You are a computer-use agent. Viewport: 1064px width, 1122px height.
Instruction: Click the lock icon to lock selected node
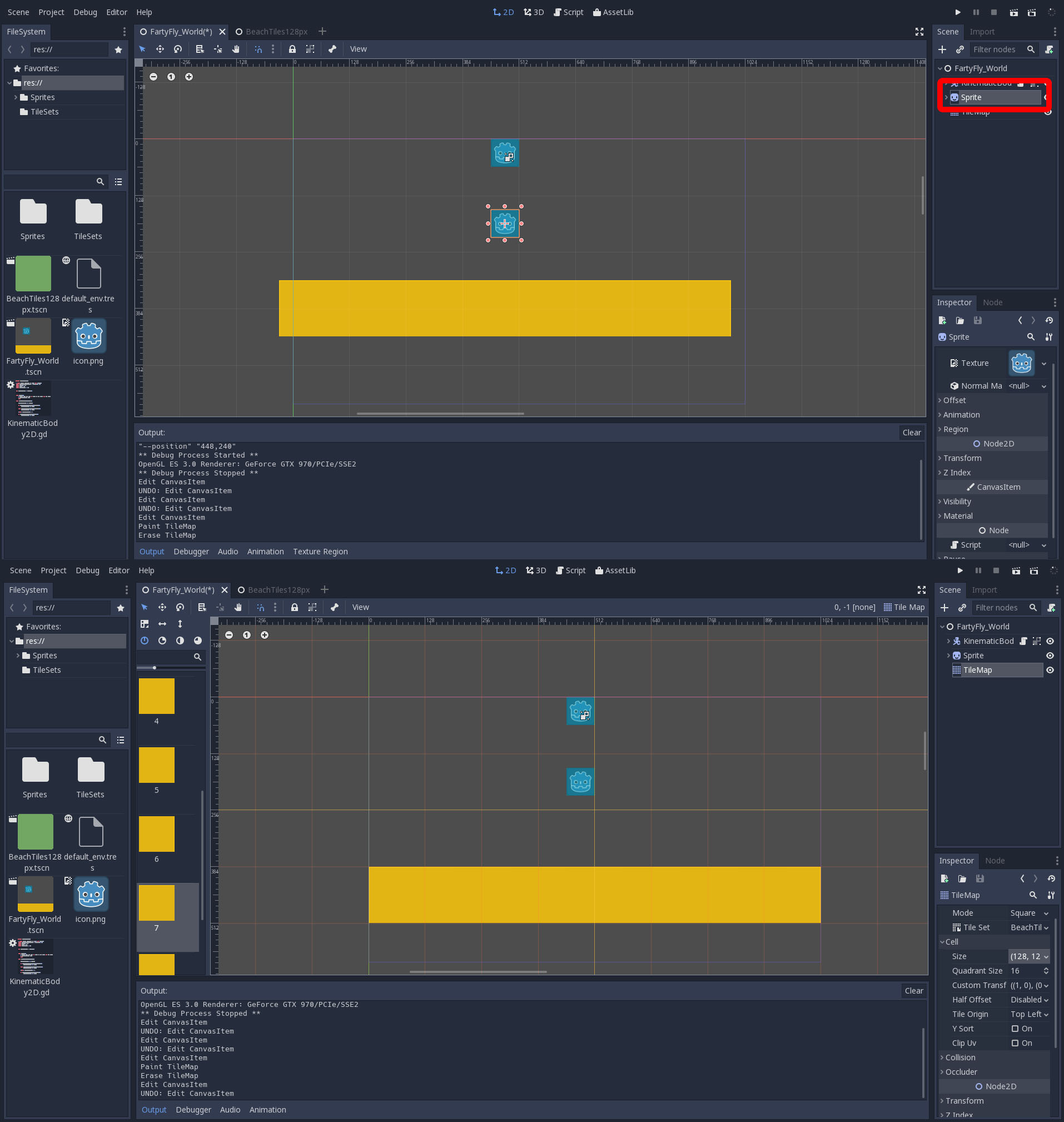[x=292, y=49]
